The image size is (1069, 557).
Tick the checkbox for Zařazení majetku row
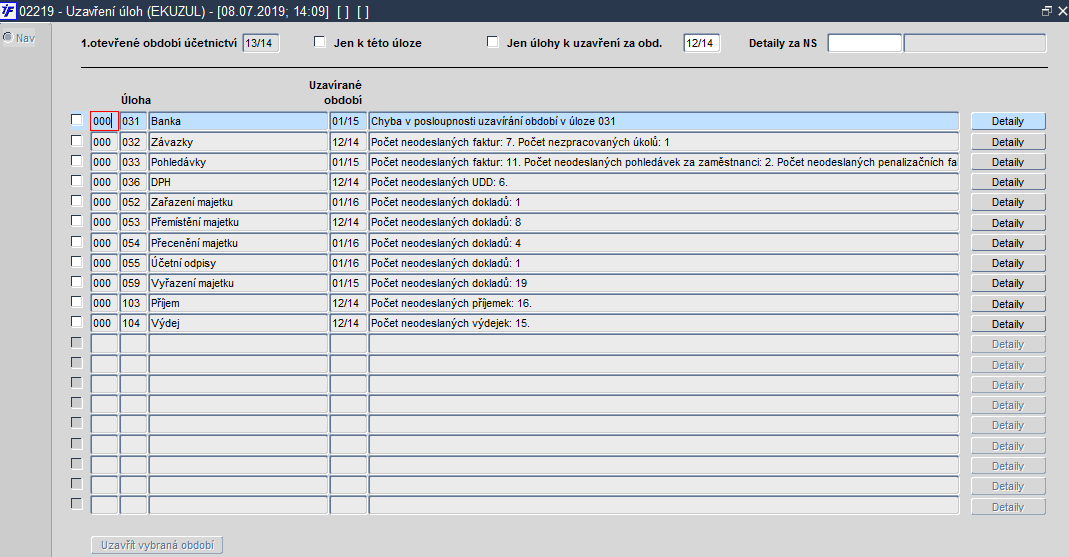(x=76, y=201)
